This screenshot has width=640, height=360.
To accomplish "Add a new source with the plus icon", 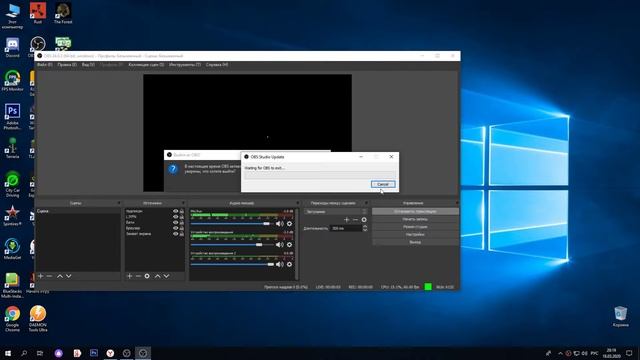I will (x=129, y=276).
